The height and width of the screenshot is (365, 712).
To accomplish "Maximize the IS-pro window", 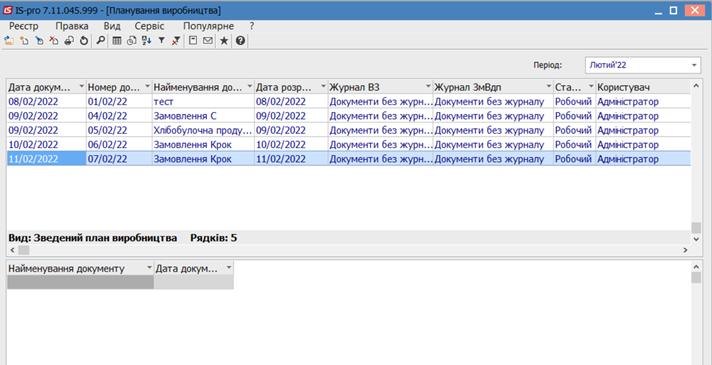I will point(673,10).
